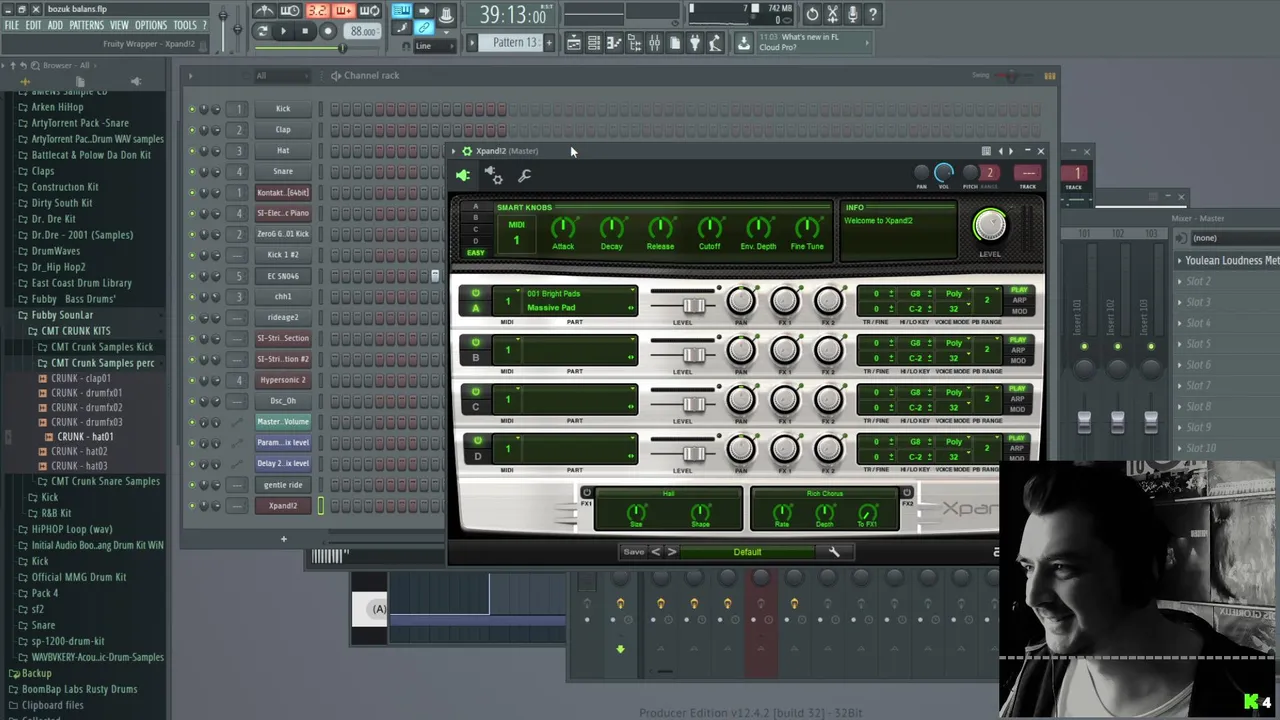The height and width of the screenshot is (720, 1280).
Task: Toggle the FX2 power button
Action: pos(907,493)
